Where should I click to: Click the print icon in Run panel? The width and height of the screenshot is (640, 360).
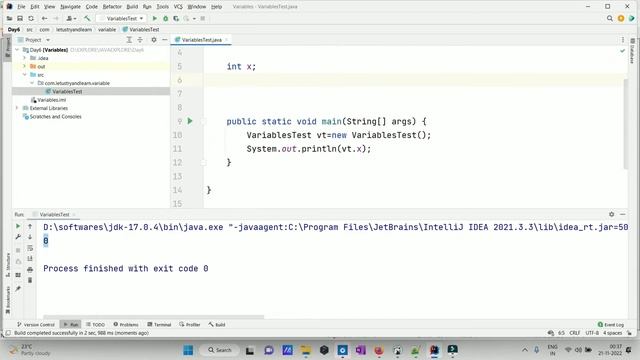click(30, 269)
